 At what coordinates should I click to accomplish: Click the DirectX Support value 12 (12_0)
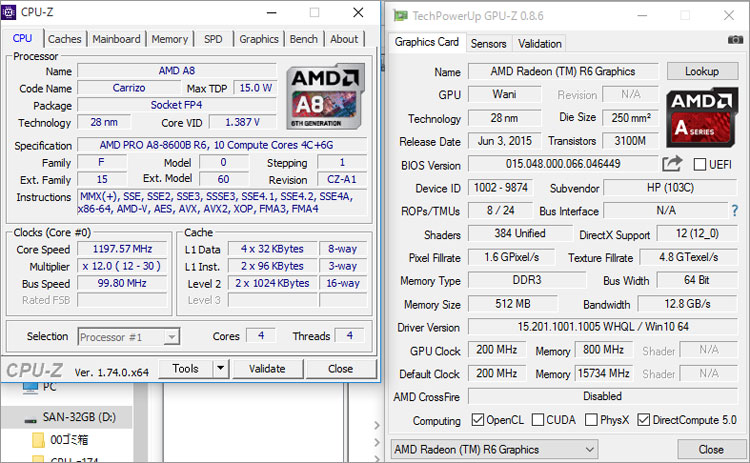click(x=697, y=233)
